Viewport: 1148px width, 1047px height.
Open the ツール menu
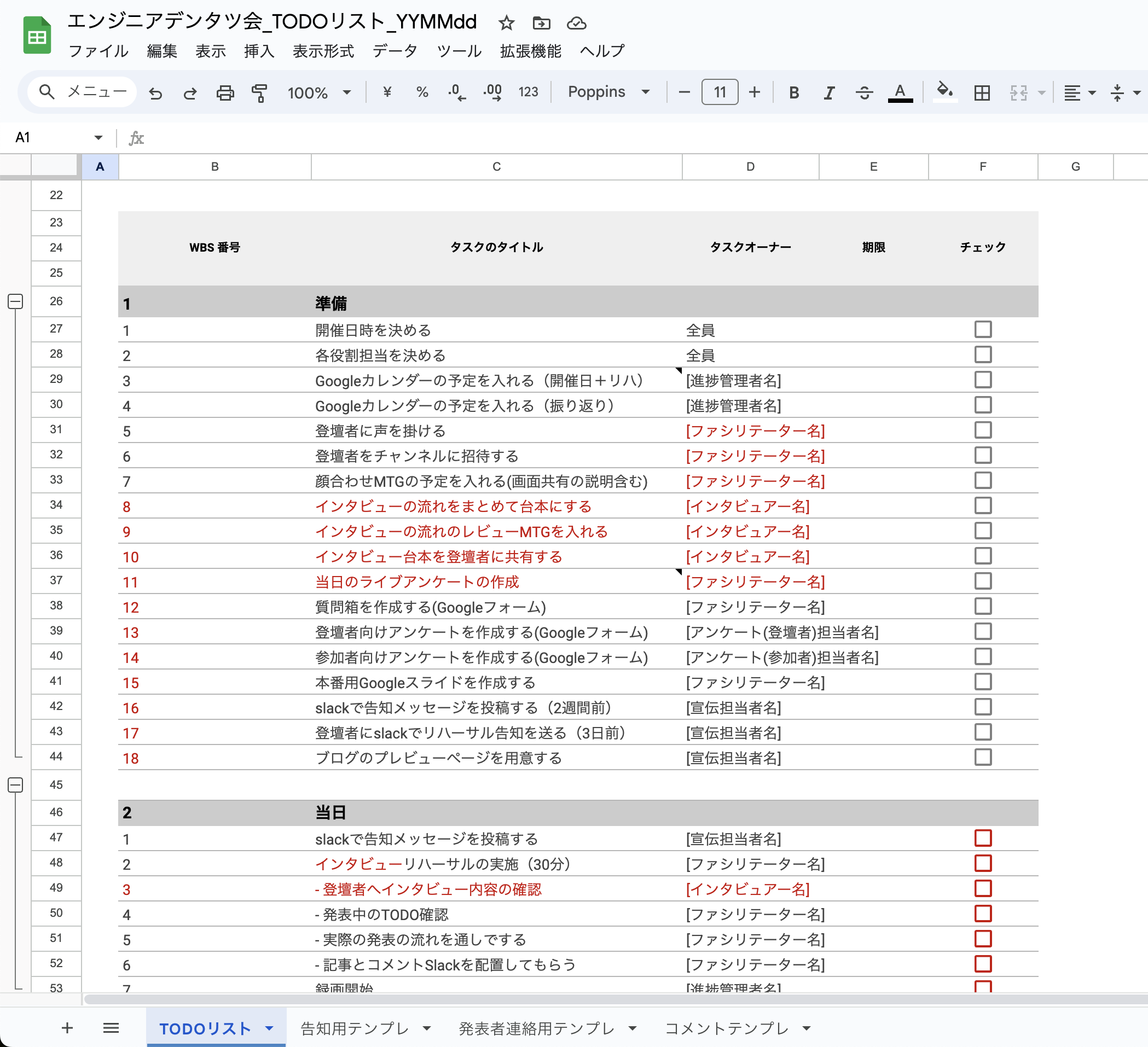pyautogui.click(x=459, y=51)
